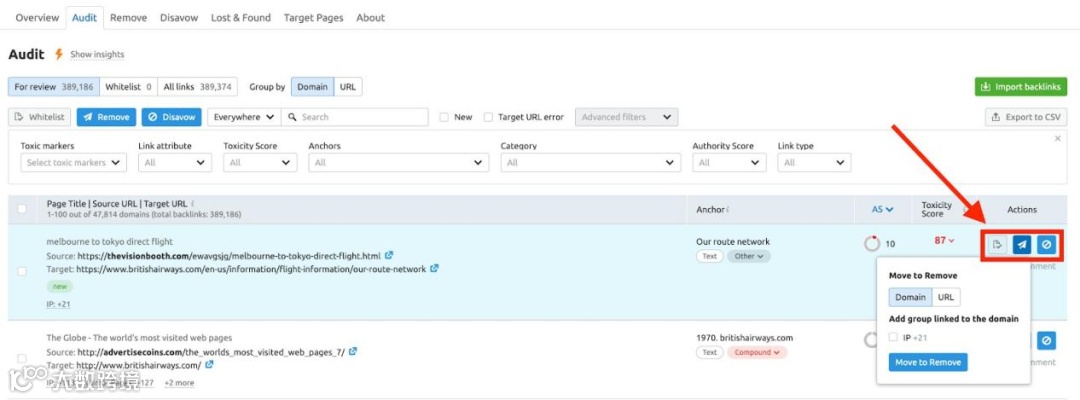This screenshot has width=1080, height=400.
Task: Click 'melbourne to tokyo direct flight' title
Action: pos(110,242)
